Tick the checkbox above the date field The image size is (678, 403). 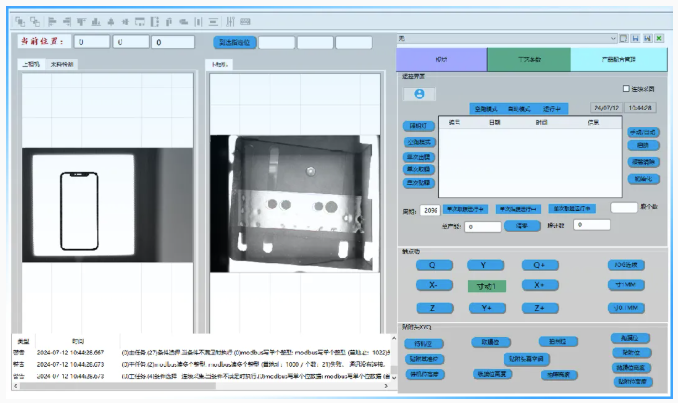tap(626, 88)
